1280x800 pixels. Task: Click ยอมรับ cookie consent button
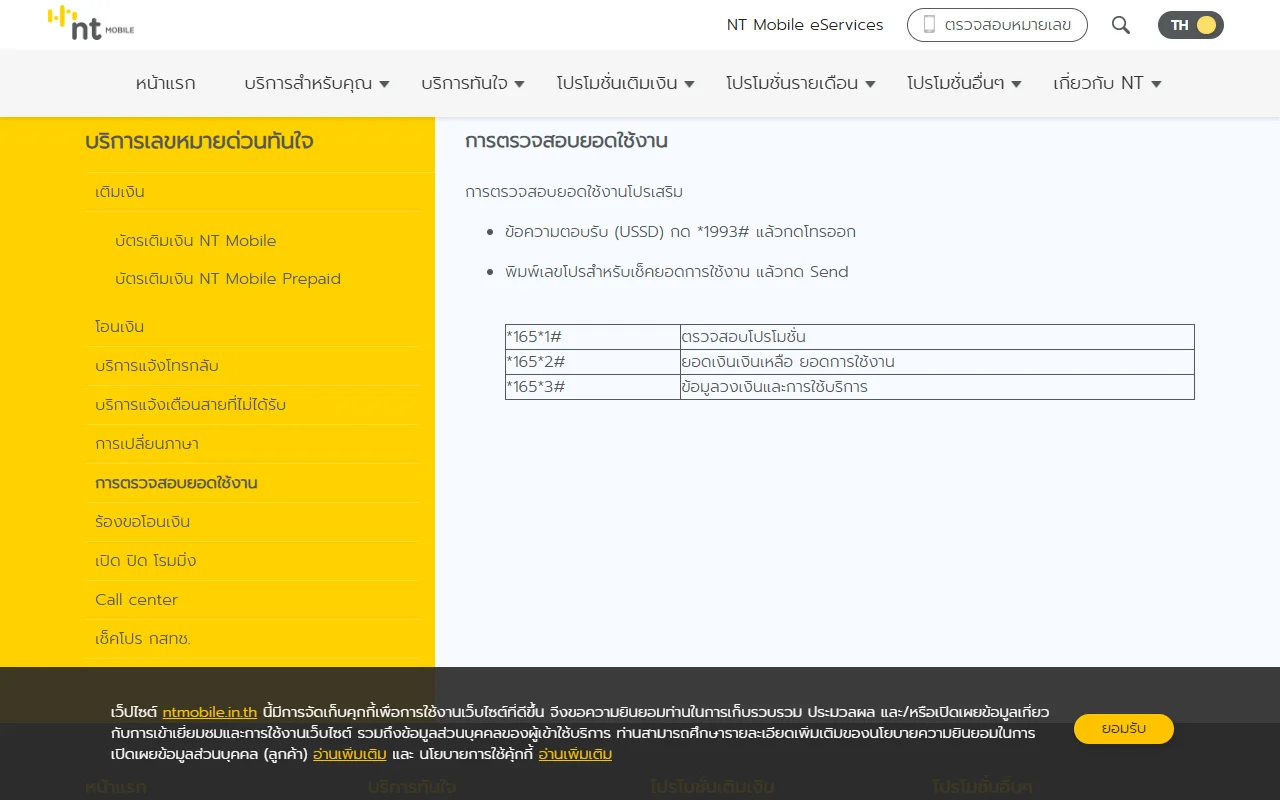(1124, 729)
